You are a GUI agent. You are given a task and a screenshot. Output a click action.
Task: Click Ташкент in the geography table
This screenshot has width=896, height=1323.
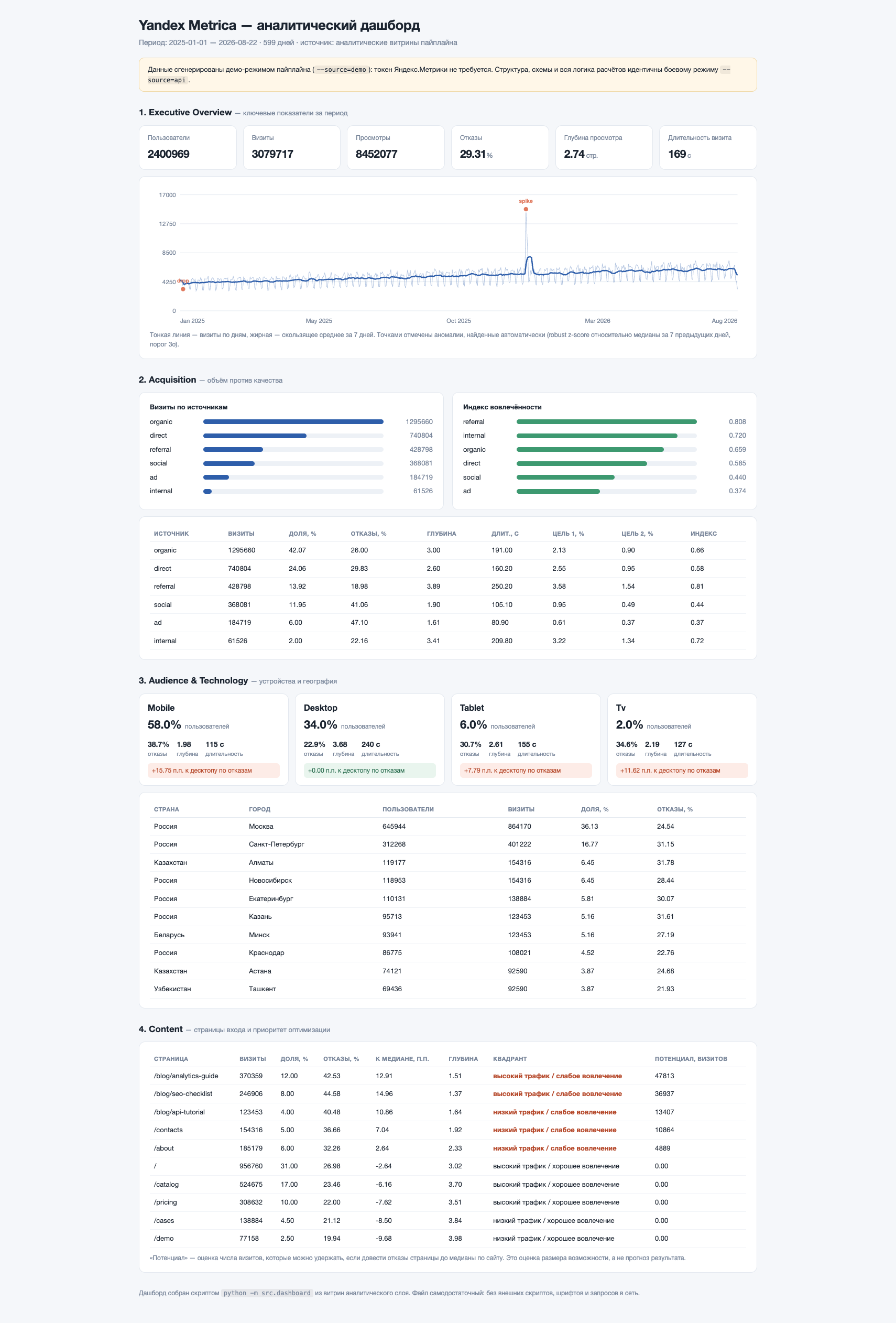point(261,989)
